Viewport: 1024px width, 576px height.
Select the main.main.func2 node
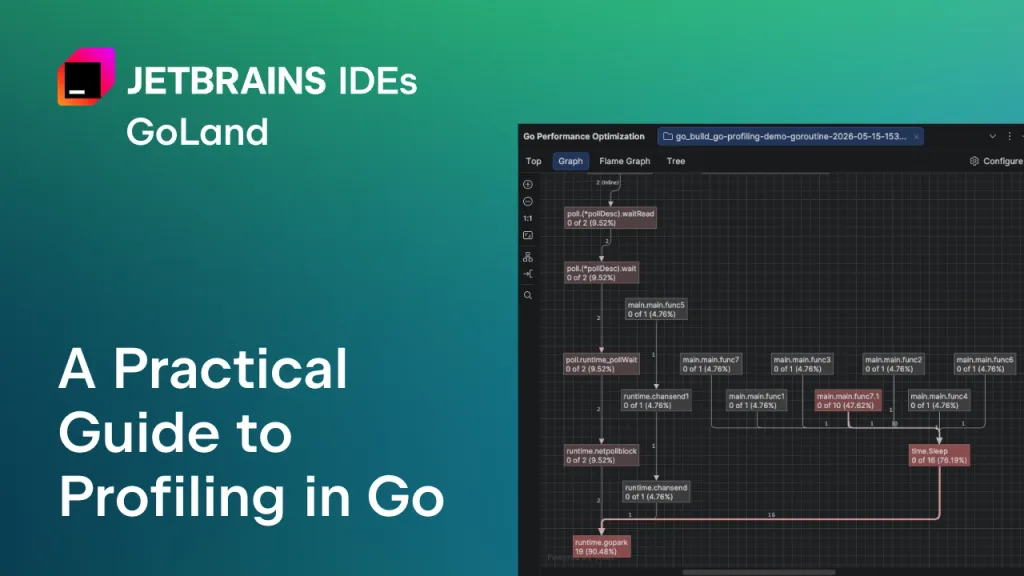click(x=894, y=364)
